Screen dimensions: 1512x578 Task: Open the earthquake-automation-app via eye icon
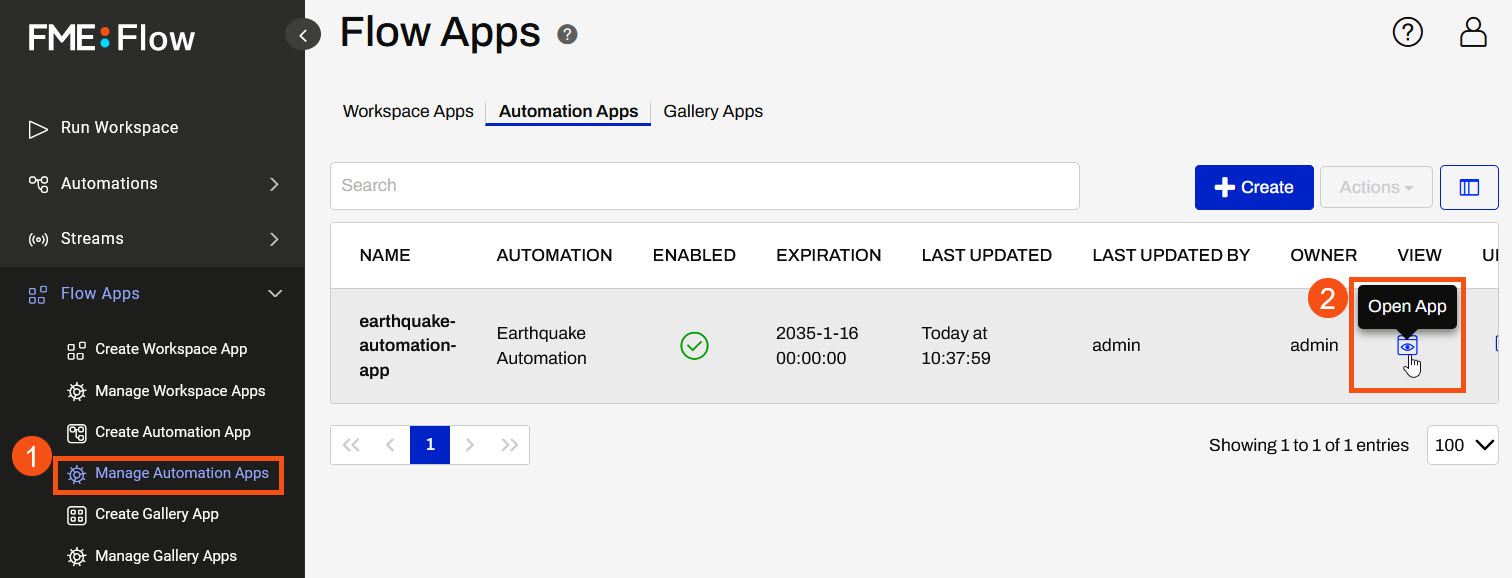point(1407,346)
